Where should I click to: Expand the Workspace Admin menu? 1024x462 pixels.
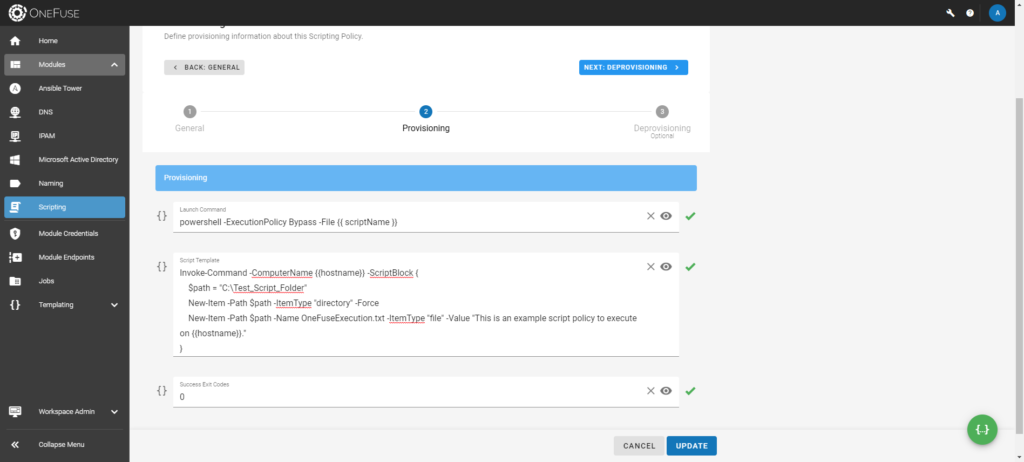tap(114, 412)
